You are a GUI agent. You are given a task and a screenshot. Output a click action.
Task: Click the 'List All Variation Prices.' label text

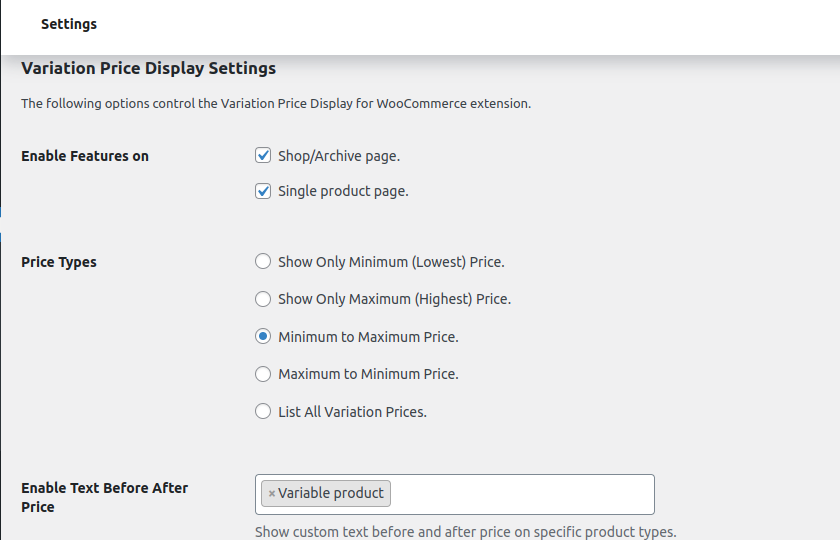(352, 412)
